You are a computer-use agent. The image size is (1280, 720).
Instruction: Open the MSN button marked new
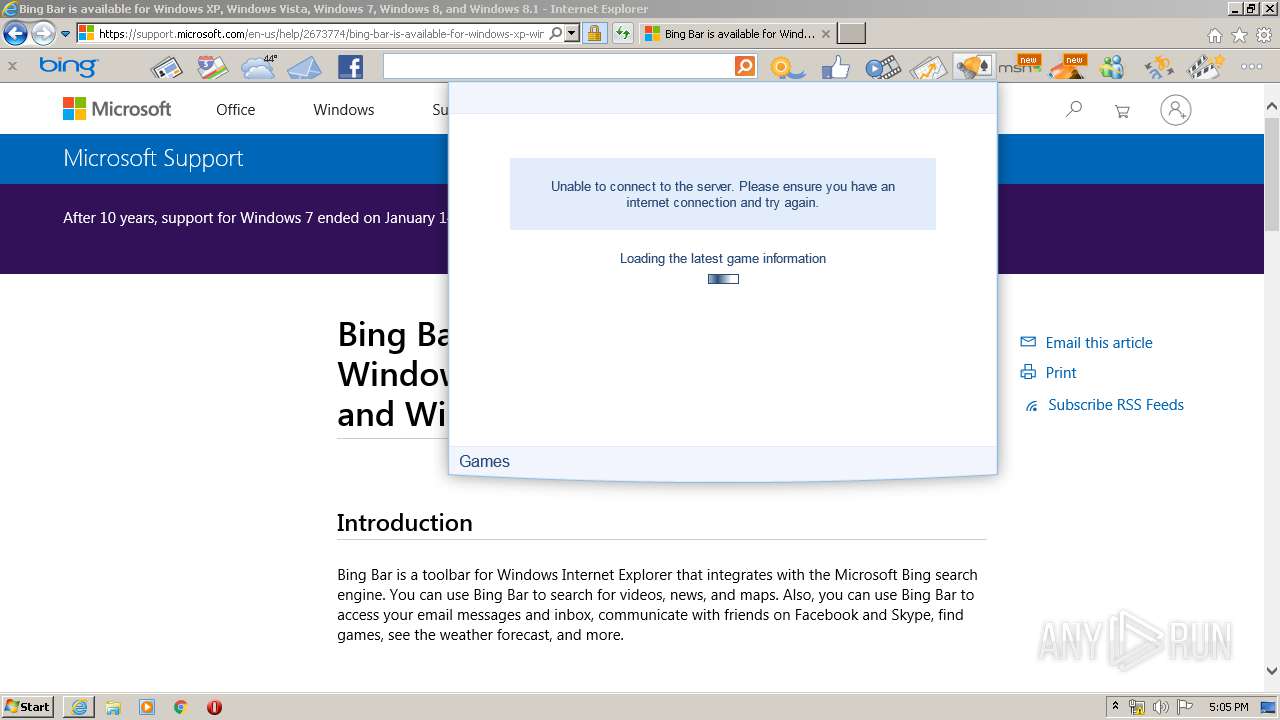(1020, 67)
